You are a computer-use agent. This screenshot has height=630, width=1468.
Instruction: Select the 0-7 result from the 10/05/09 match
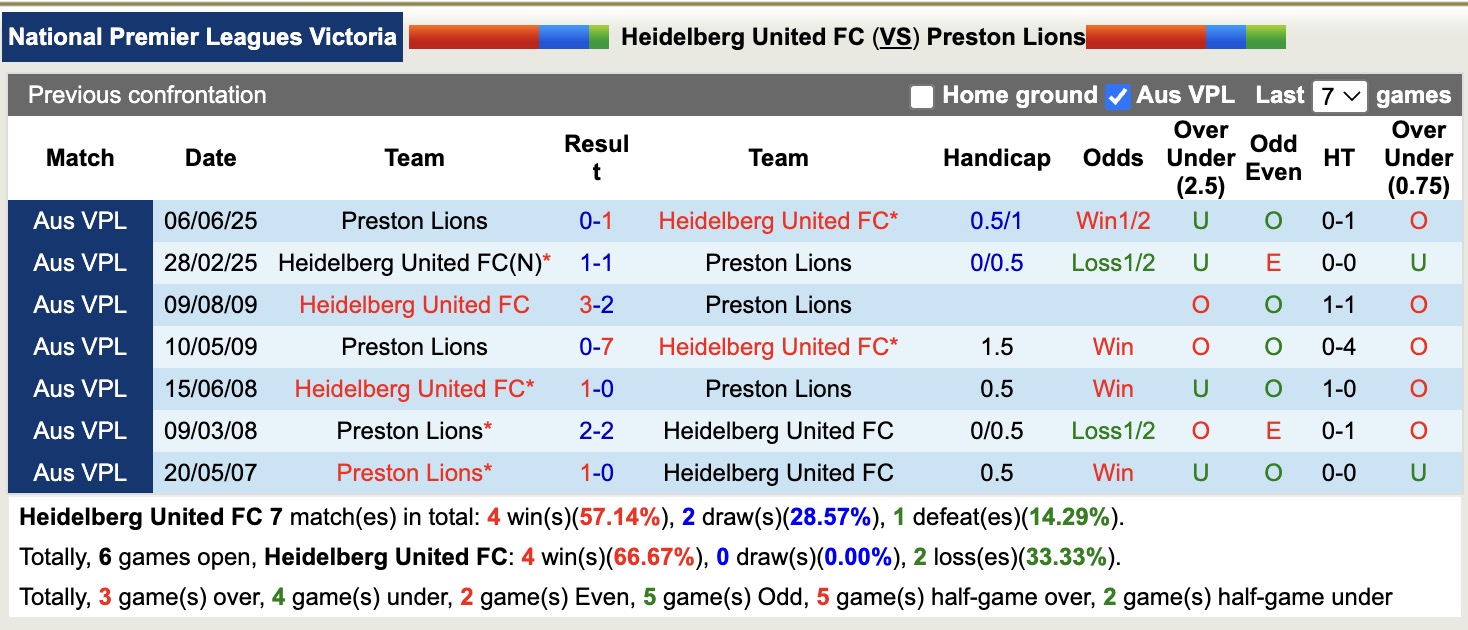[x=597, y=346]
